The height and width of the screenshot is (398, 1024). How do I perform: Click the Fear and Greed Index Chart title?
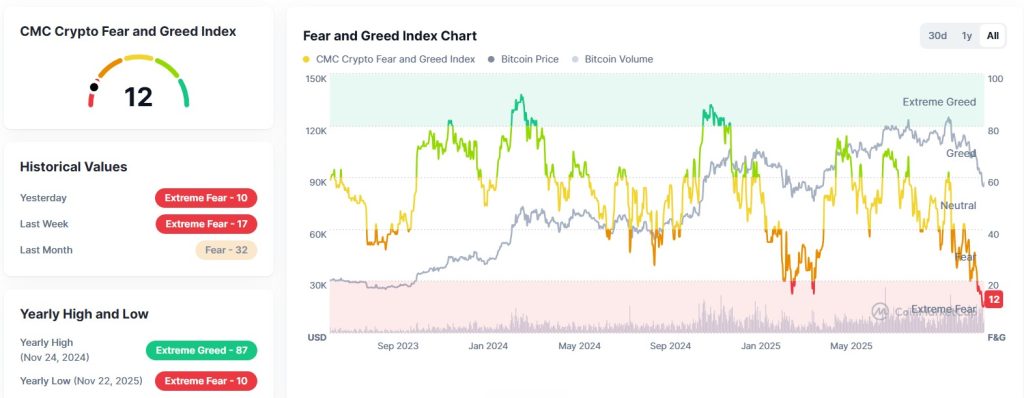tap(390, 36)
